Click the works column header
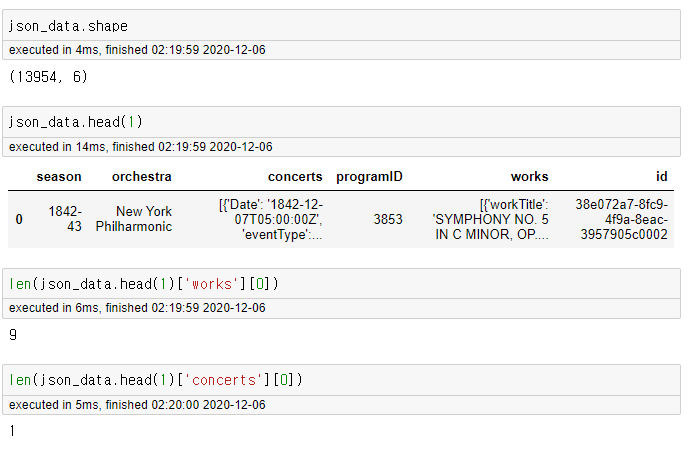Viewport: 690px width, 451px height. (x=529, y=177)
